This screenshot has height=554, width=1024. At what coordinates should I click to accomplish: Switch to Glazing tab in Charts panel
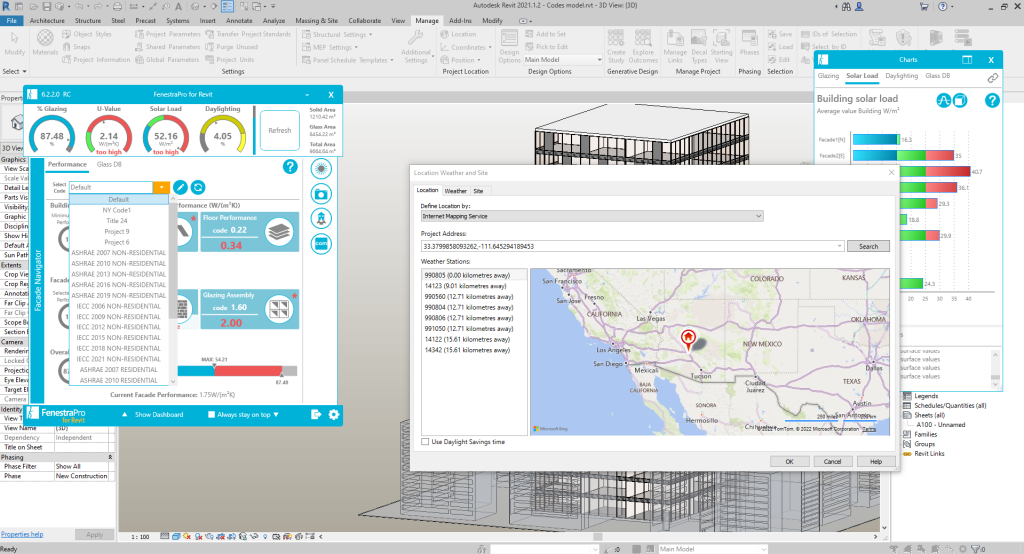[828, 76]
